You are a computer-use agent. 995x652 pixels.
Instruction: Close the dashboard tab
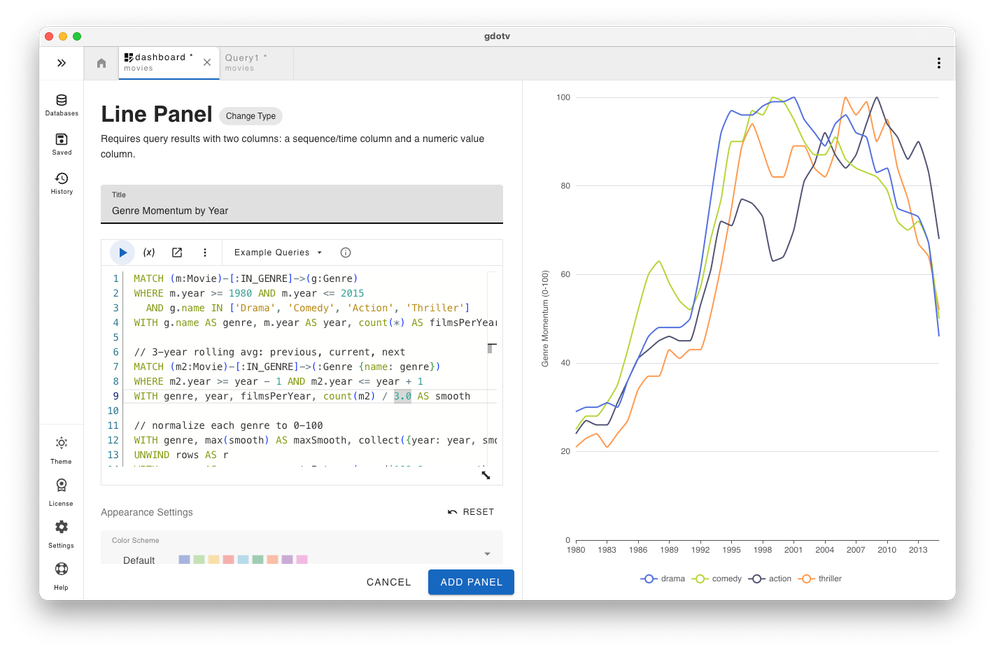click(x=207, y=63)
